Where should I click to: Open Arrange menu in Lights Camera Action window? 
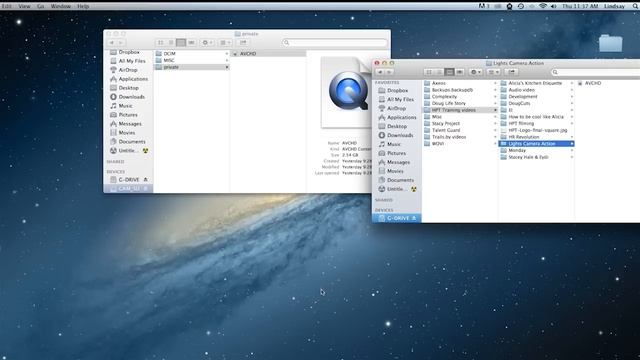click(493, 72)
